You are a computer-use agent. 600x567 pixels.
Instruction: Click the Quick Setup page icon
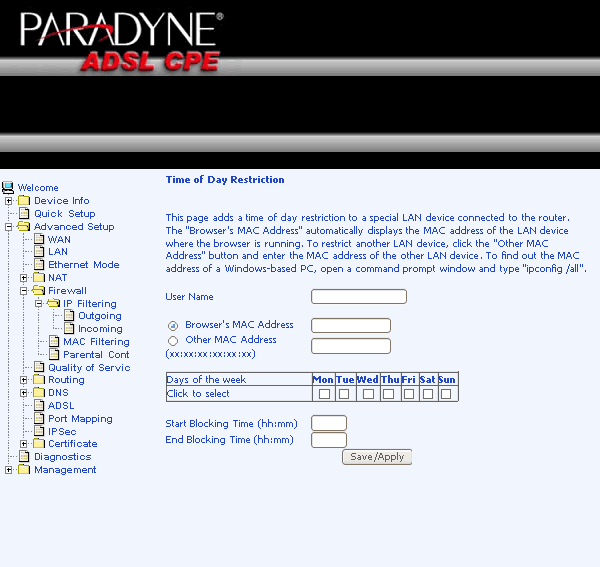tap(24, 213)
